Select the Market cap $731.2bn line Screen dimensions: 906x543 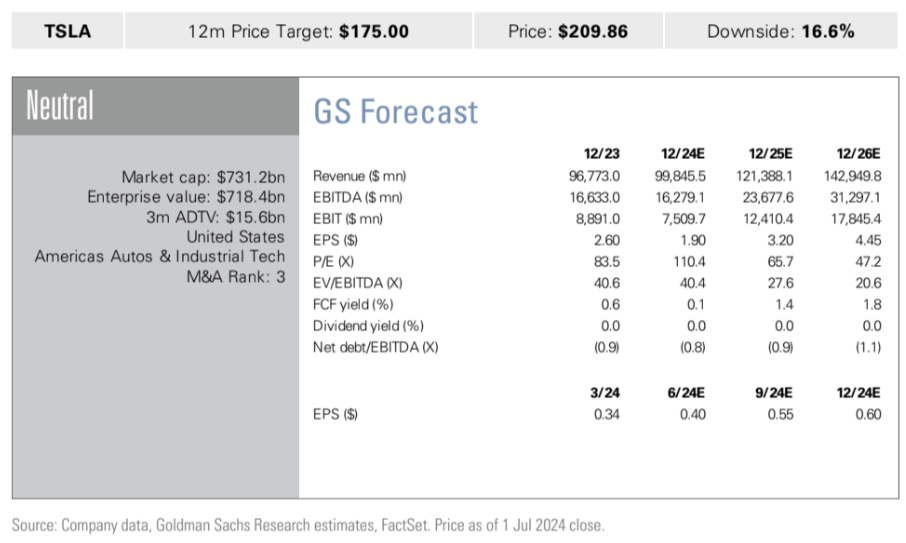point(203,176)
